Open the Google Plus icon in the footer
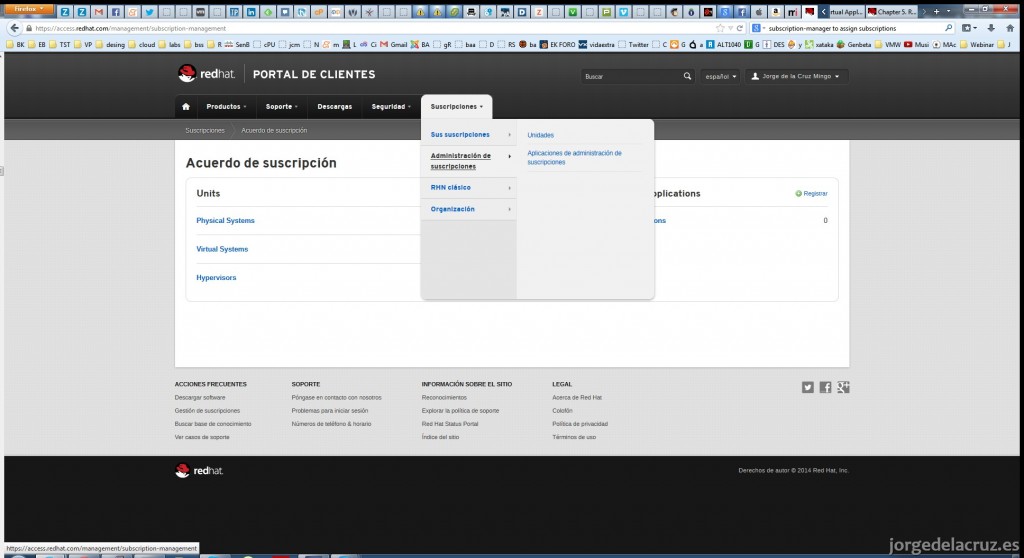 pos(843,387)
